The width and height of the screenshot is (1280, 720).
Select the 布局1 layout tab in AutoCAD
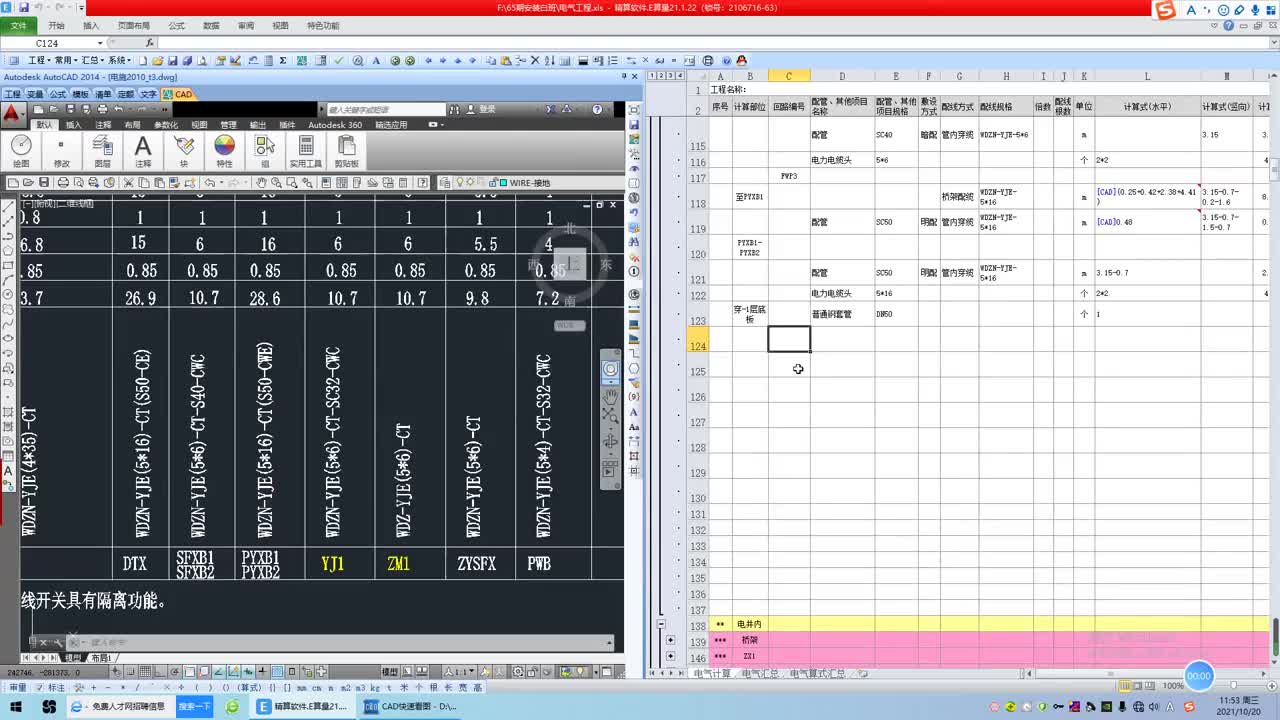[x=101, y=658]
